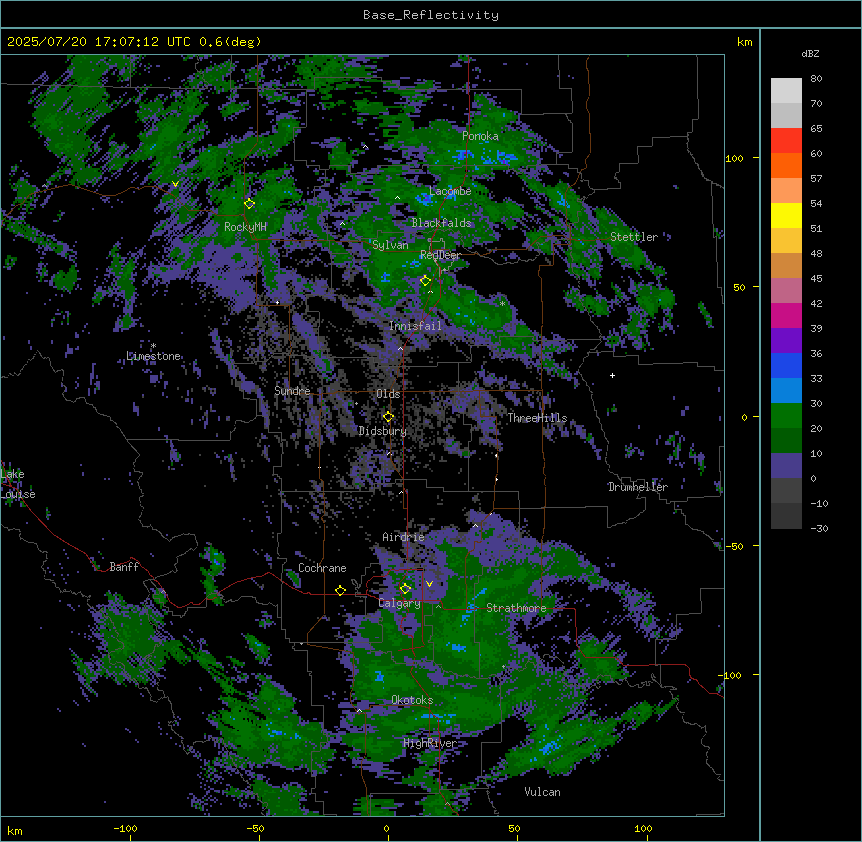This screenshot has height=842, width=862.
Task: Click the -30 value at the bottom of the dBZ scale
Action: pyautogui.click(x=819, y=528)
